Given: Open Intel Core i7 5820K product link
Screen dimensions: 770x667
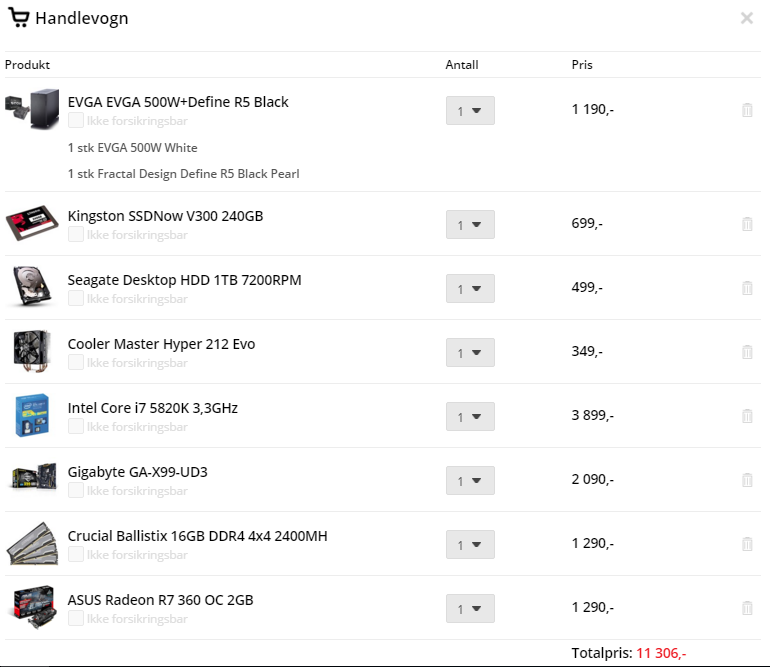Looking at the screenshot, I should pos(153,408).
